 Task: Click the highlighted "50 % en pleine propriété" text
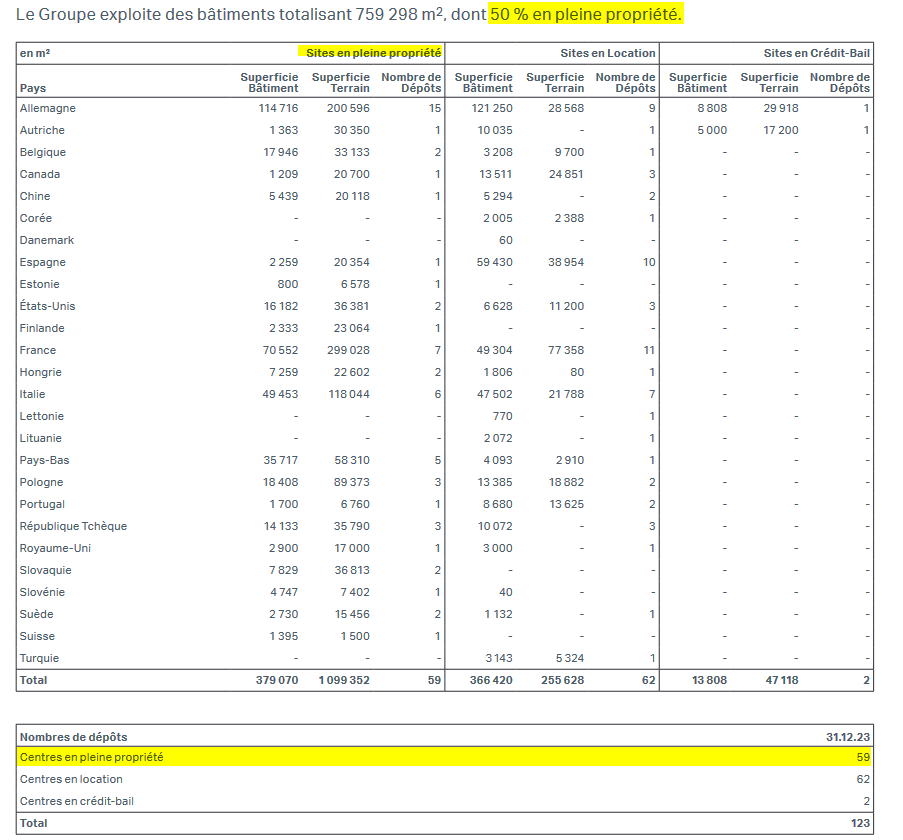point(585,15)
